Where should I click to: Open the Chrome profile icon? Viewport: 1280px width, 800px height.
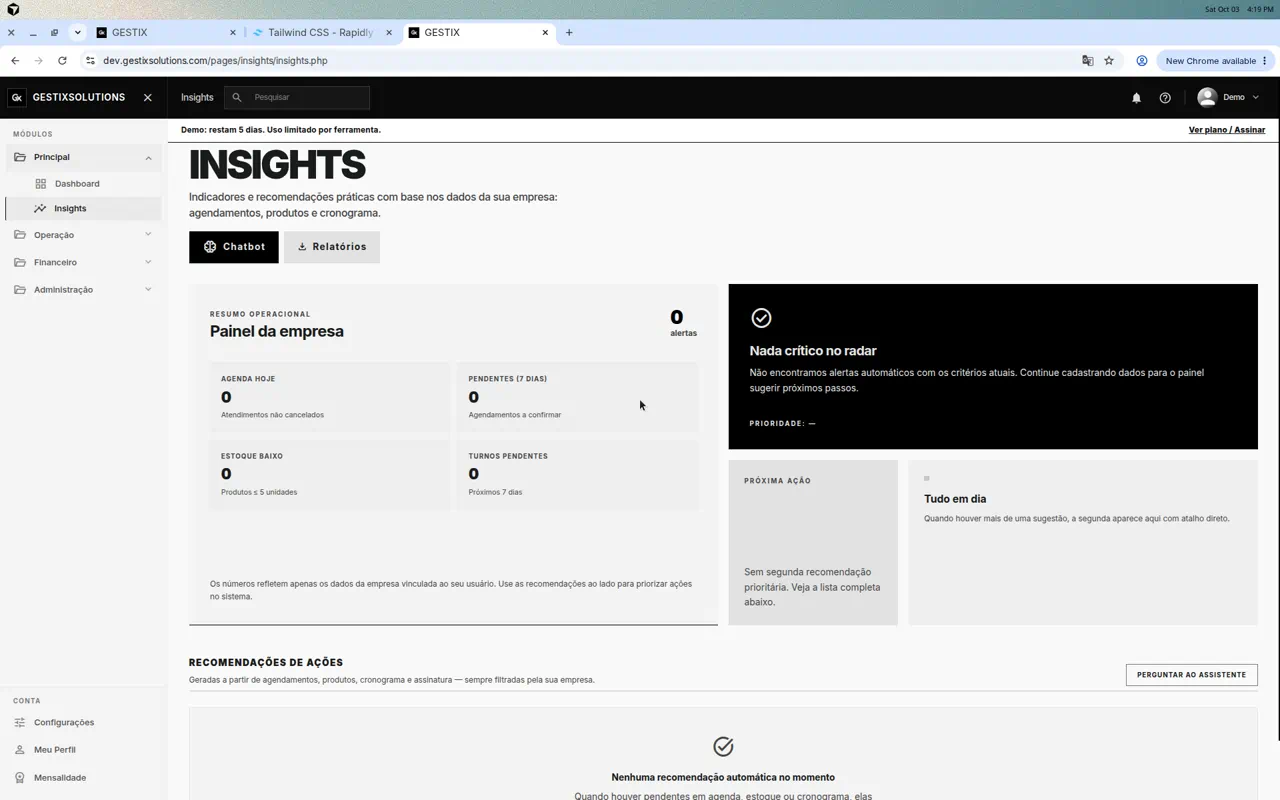click(1141, 61)
